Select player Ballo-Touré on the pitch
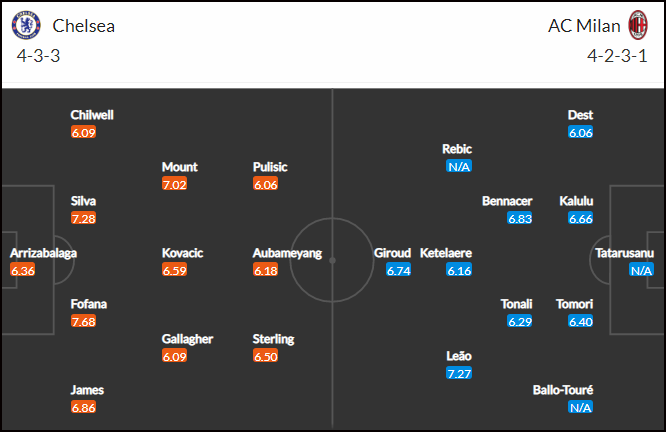Image resolution: width=666 pixels, height=432 pixels. 563,390
